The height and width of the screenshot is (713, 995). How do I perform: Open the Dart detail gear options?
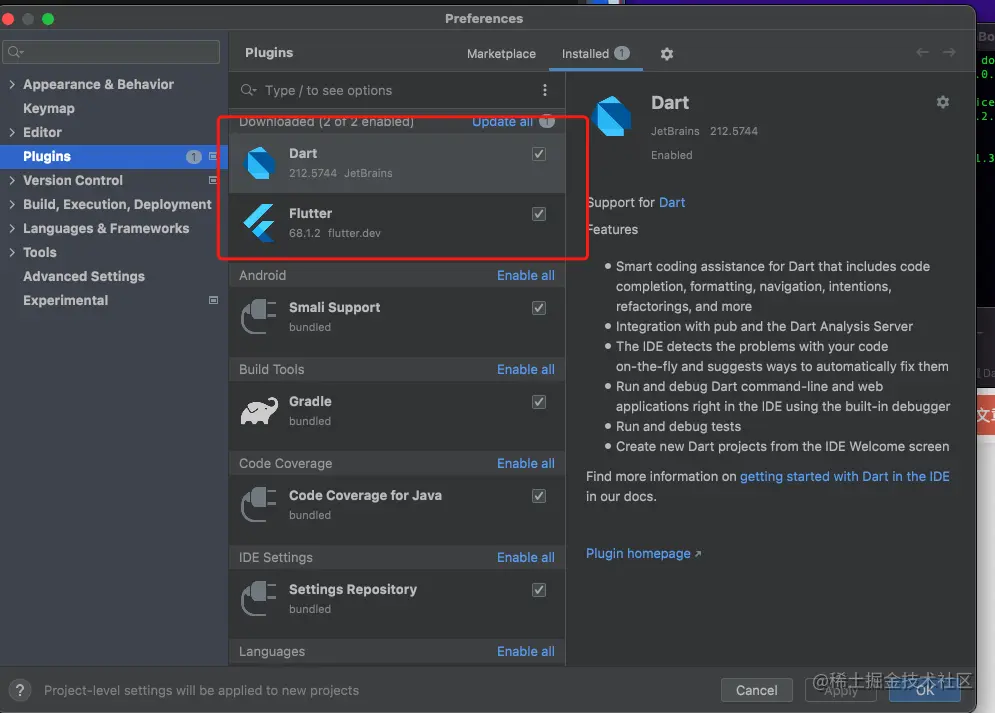(943, 102)
